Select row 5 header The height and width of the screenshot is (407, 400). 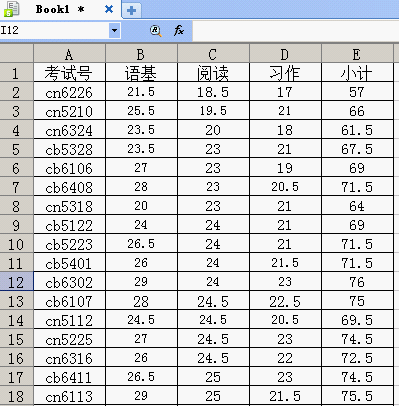(x=16, y=148)
